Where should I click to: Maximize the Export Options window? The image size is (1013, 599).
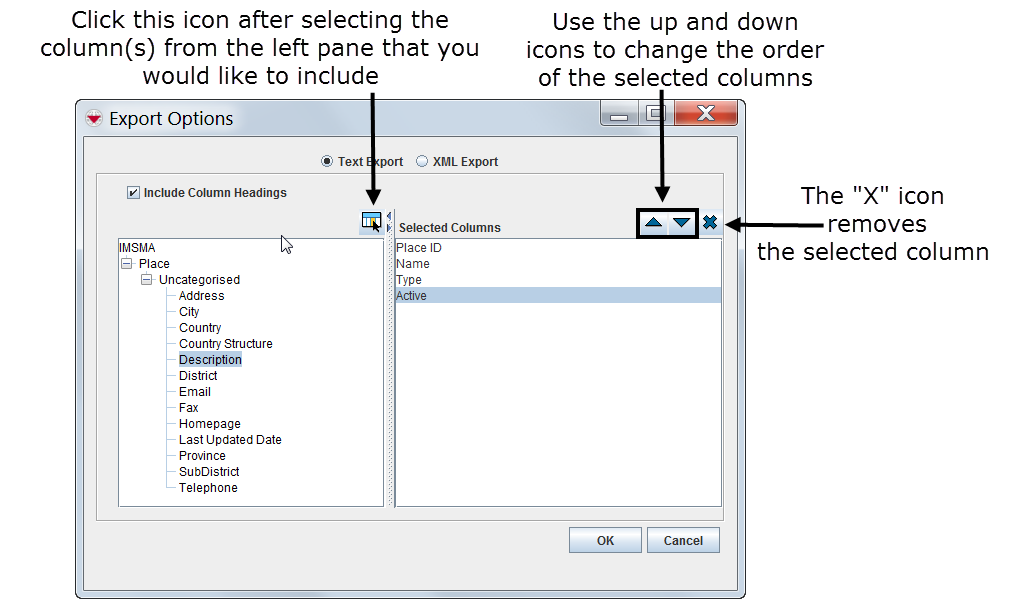tap(655, 114)
